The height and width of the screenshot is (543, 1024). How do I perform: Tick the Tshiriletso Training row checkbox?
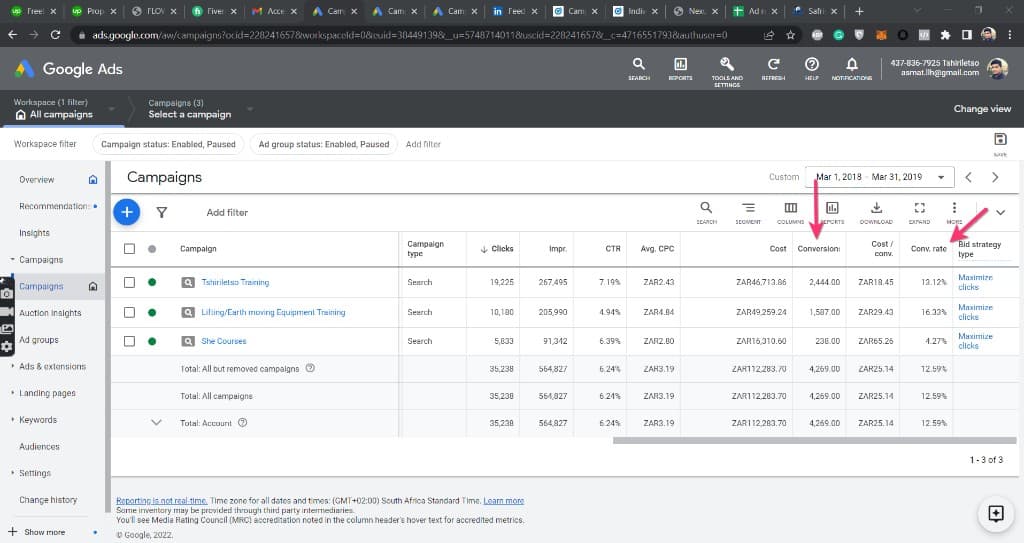point(129,282)
